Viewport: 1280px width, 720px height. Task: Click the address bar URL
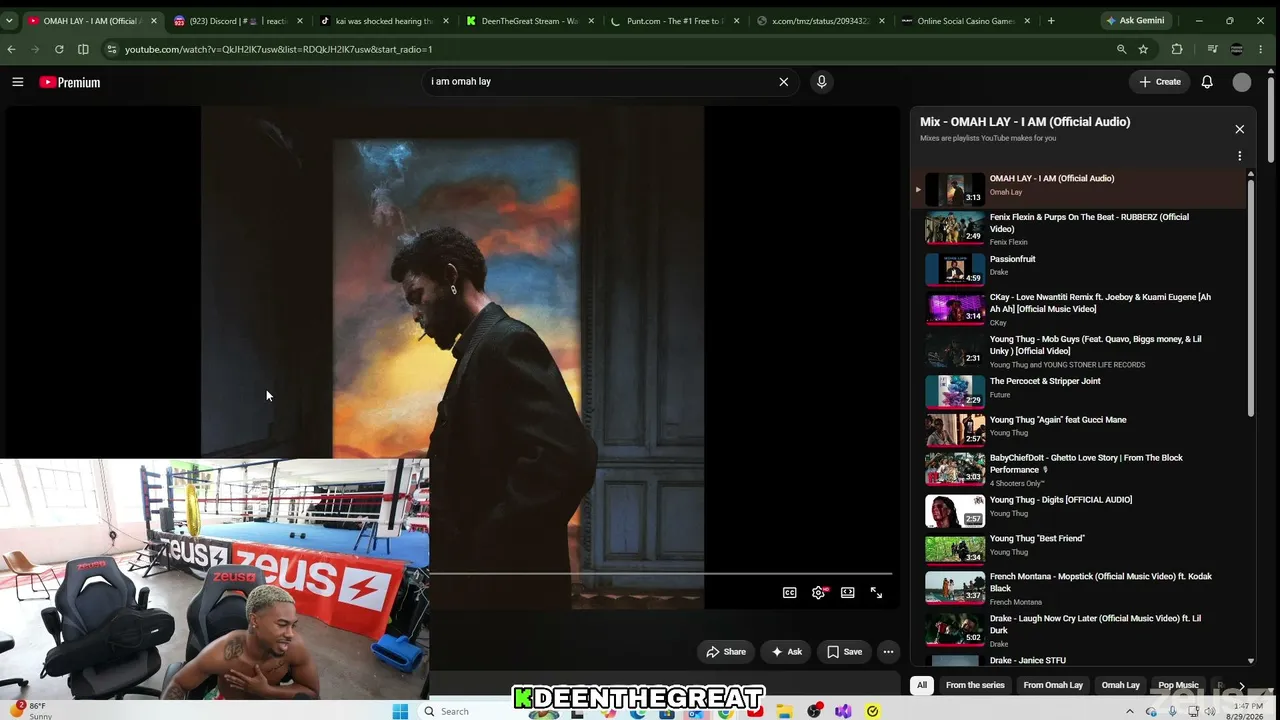pos(279,49)
